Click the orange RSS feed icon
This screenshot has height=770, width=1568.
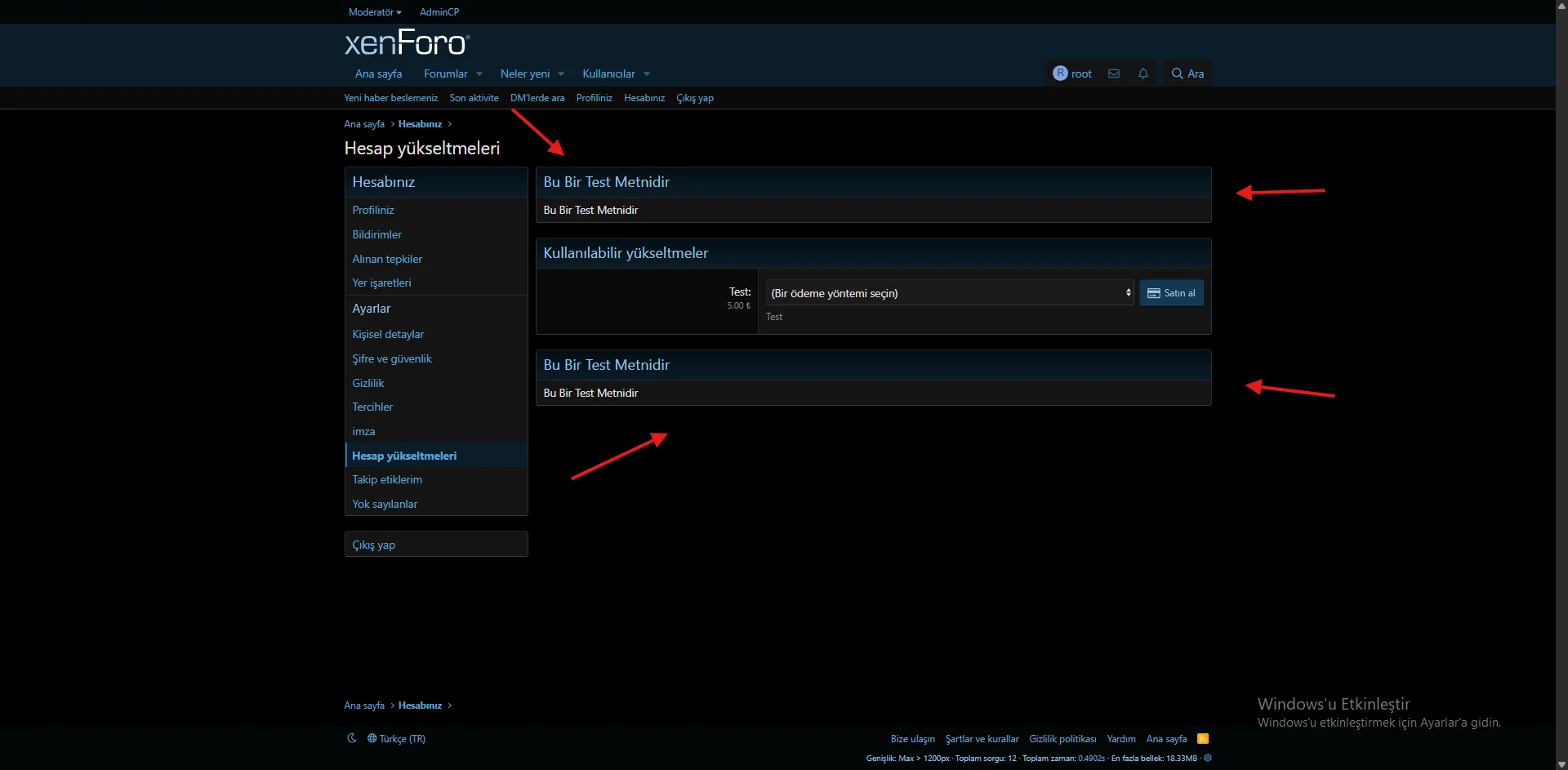click(1202, 739)
